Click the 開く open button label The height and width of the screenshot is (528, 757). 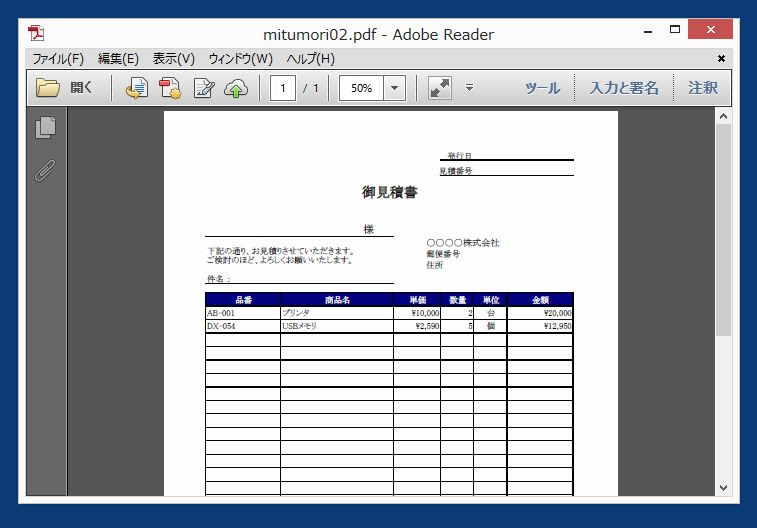[x=81, y=88]
